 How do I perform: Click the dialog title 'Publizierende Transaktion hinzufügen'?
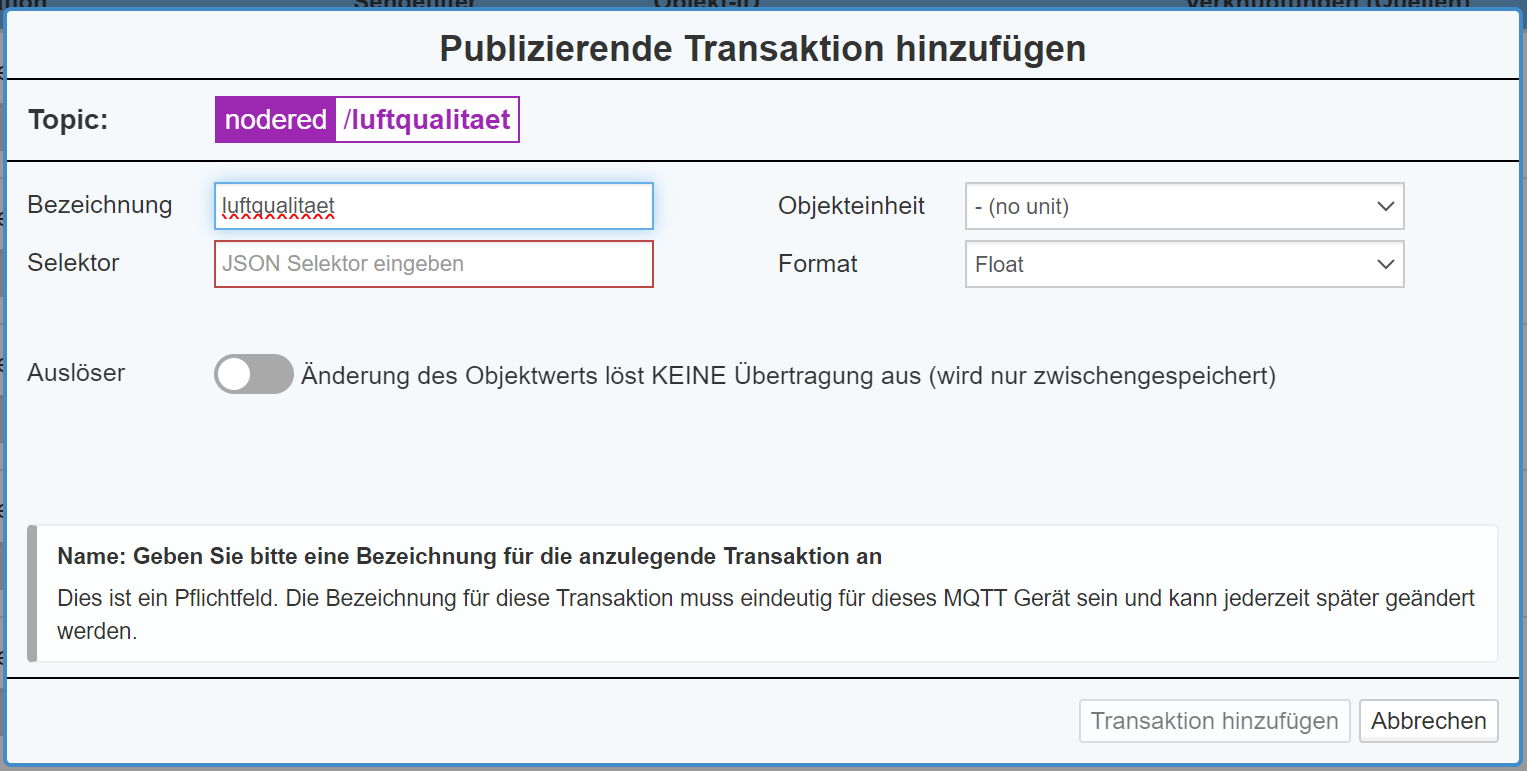763,48
